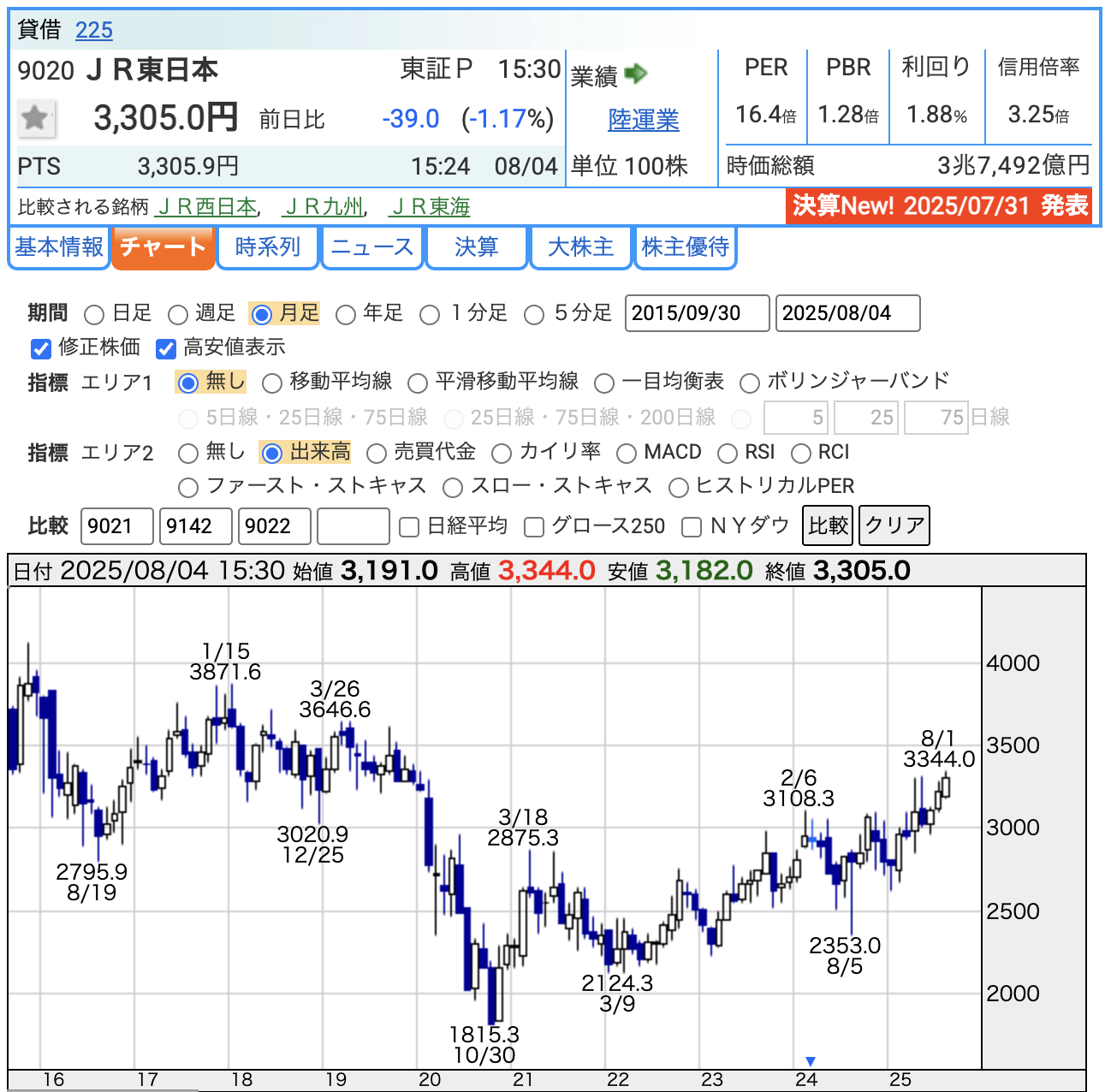This screenshot has width=1111, height=1092.
Task: Open the 陸運業 sector link
Action: pyautogui.click(x=644, y=120)
